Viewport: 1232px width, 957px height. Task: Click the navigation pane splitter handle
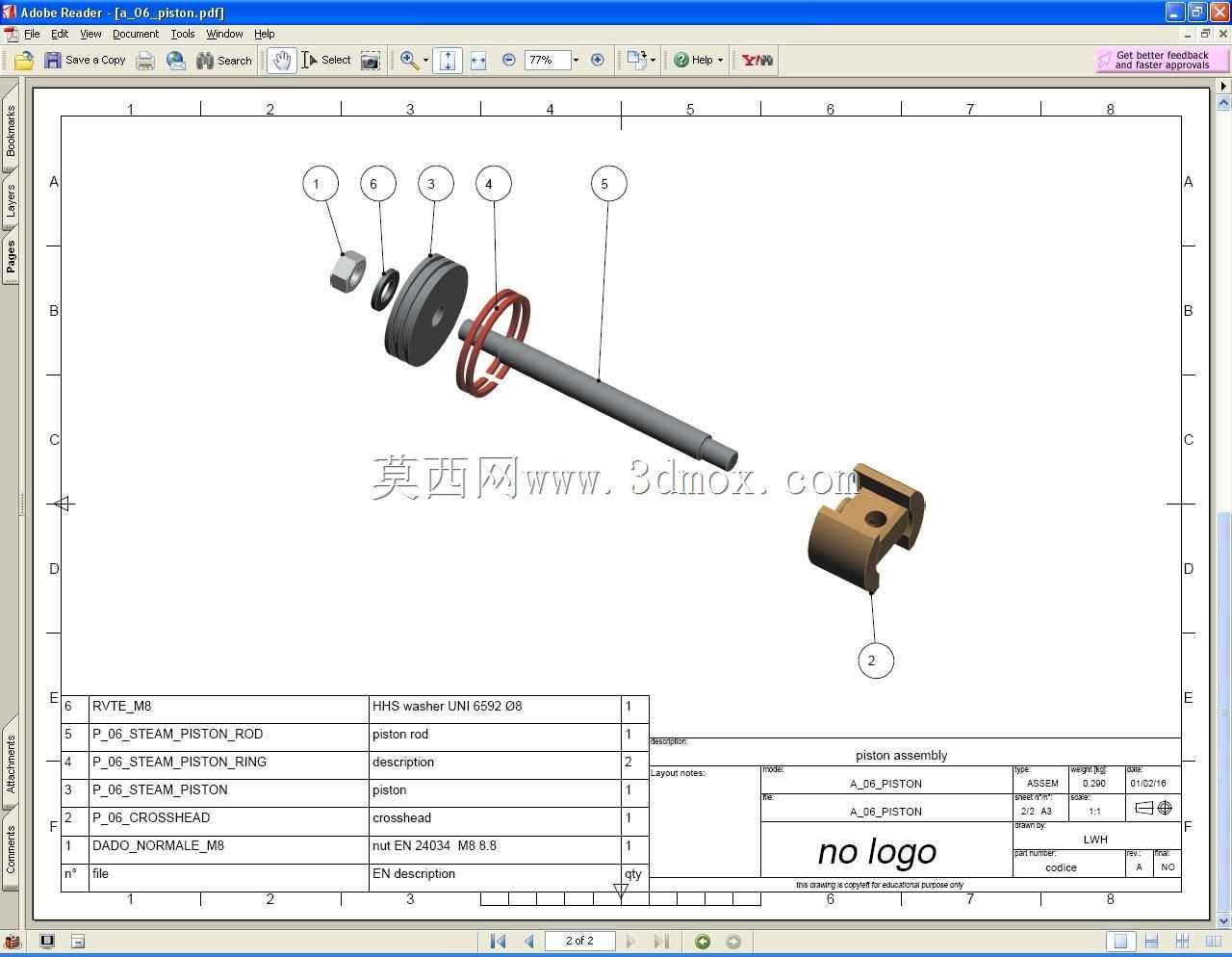[21, 504]
